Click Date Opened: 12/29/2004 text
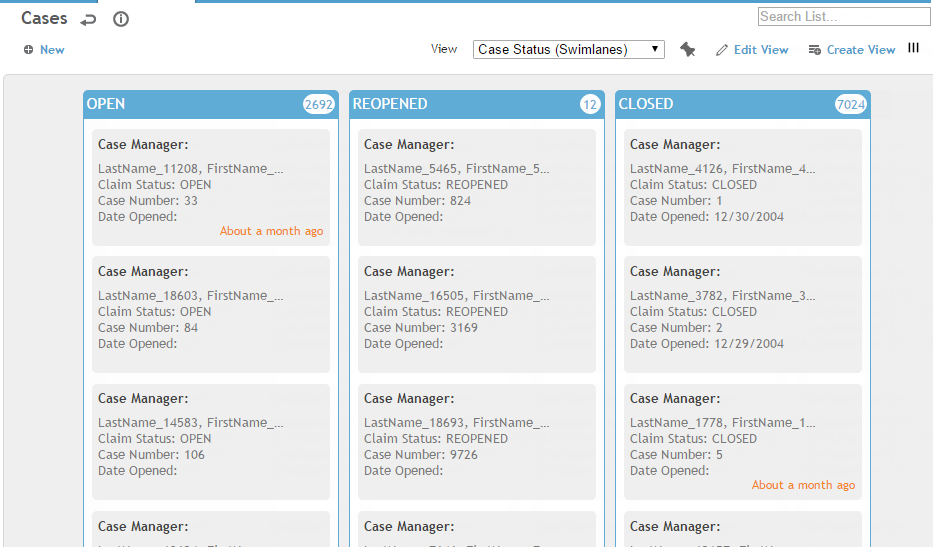The width and height of the screenshot is (933, 547). point(707,343)
